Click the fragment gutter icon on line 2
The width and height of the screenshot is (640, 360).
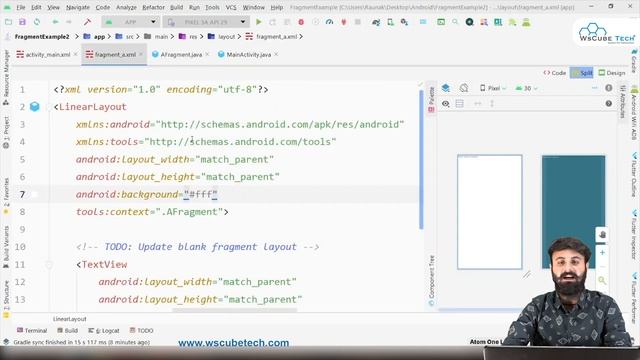pyautogui.click(x=35, y=107)
